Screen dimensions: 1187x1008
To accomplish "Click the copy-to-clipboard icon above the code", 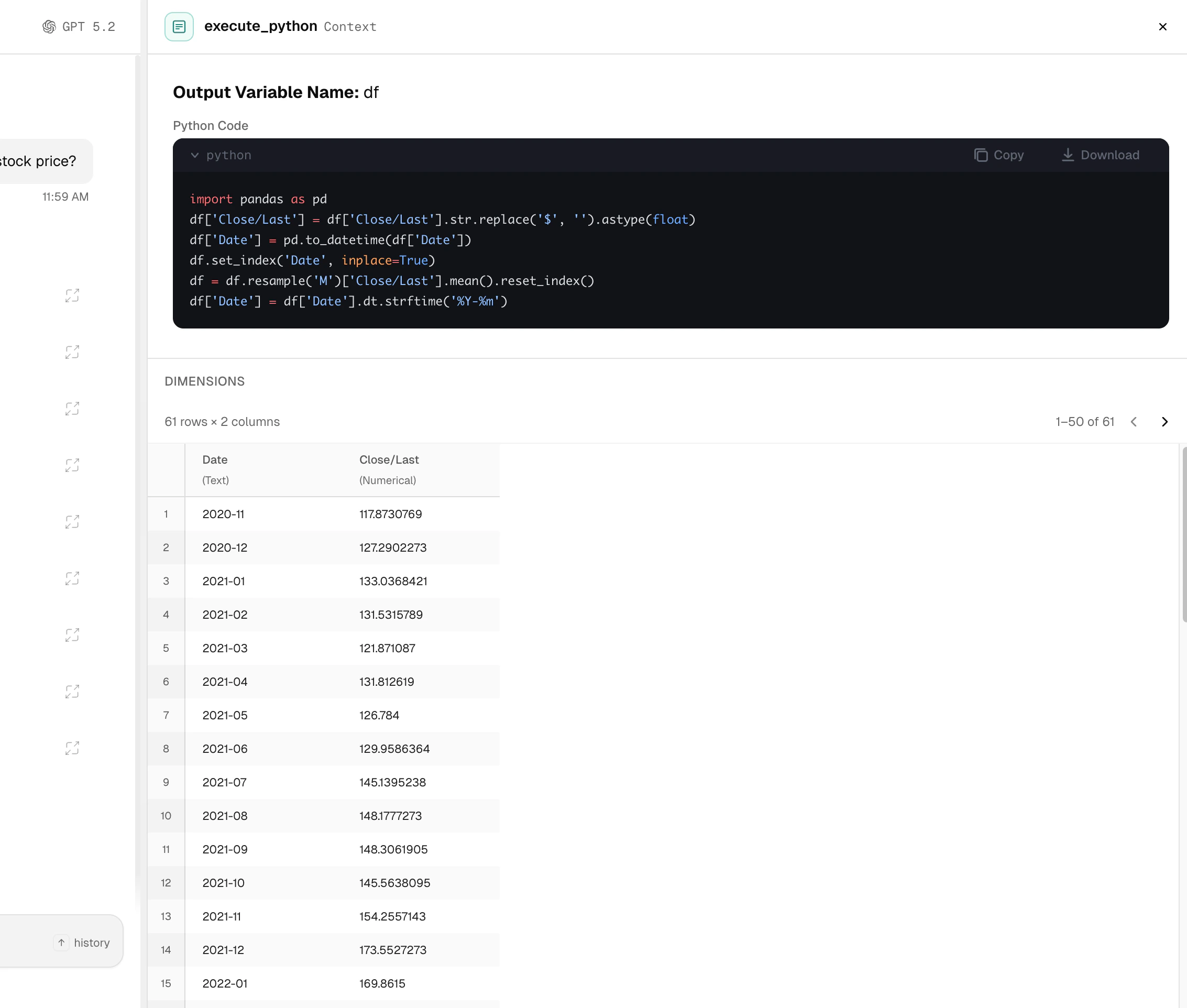I will tap(980, 155).
